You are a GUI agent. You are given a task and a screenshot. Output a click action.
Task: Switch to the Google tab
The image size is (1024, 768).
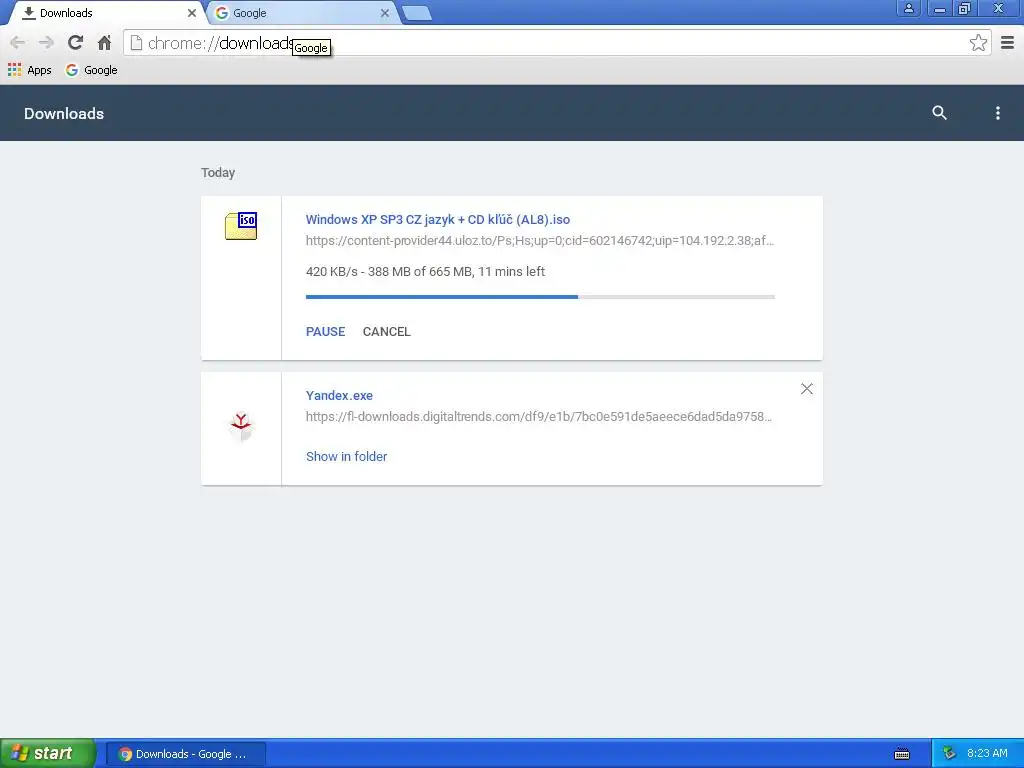(302, 13)
